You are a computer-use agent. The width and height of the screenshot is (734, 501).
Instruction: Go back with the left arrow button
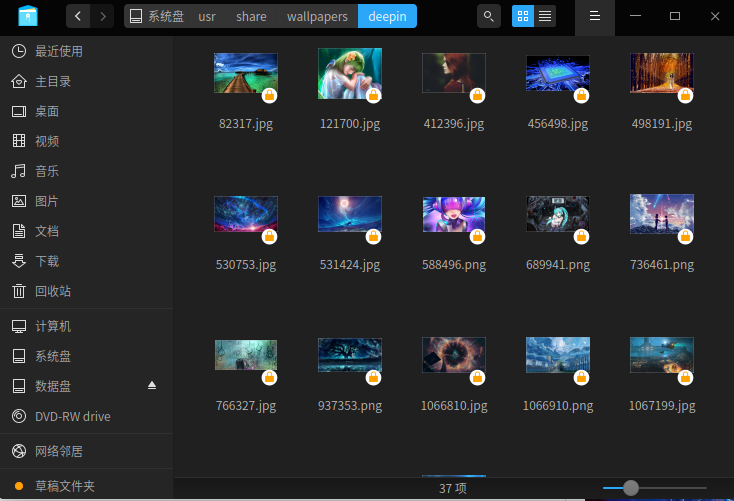pyautogui.click(x=78, y=16)
